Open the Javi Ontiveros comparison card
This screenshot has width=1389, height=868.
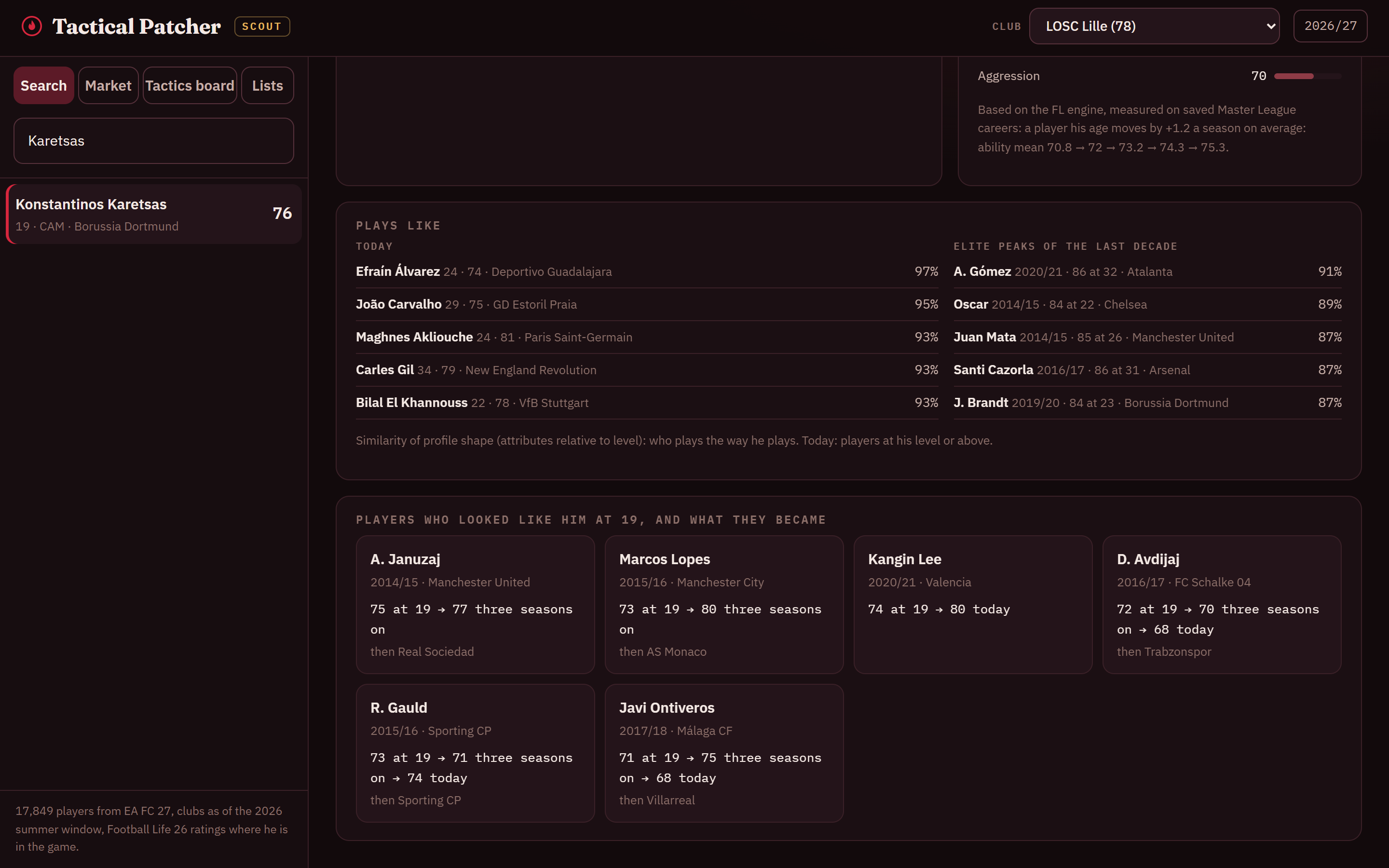pyautogui.click(x=724, y=753)
